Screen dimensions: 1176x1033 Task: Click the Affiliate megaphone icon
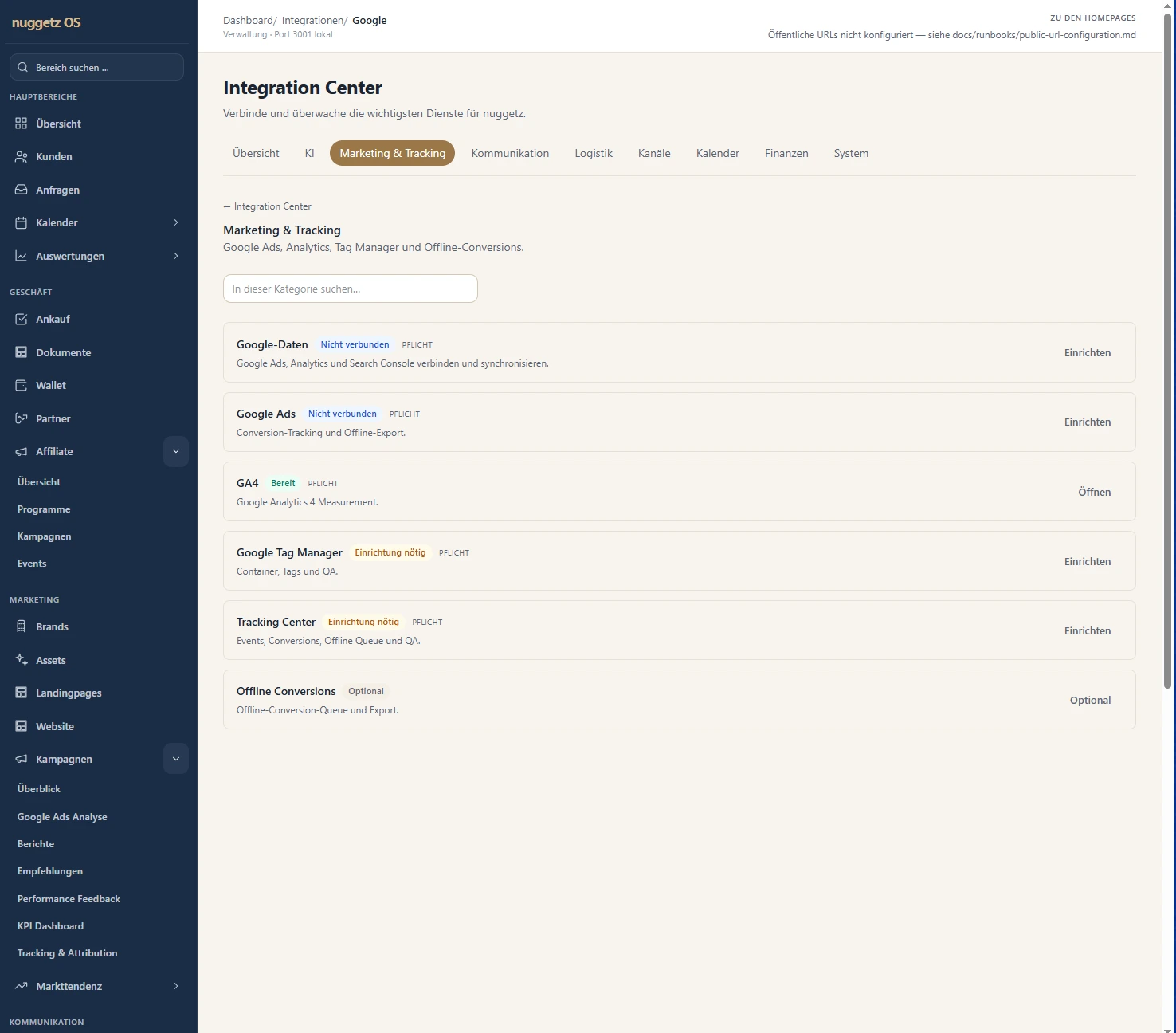[x=22, y=451]
